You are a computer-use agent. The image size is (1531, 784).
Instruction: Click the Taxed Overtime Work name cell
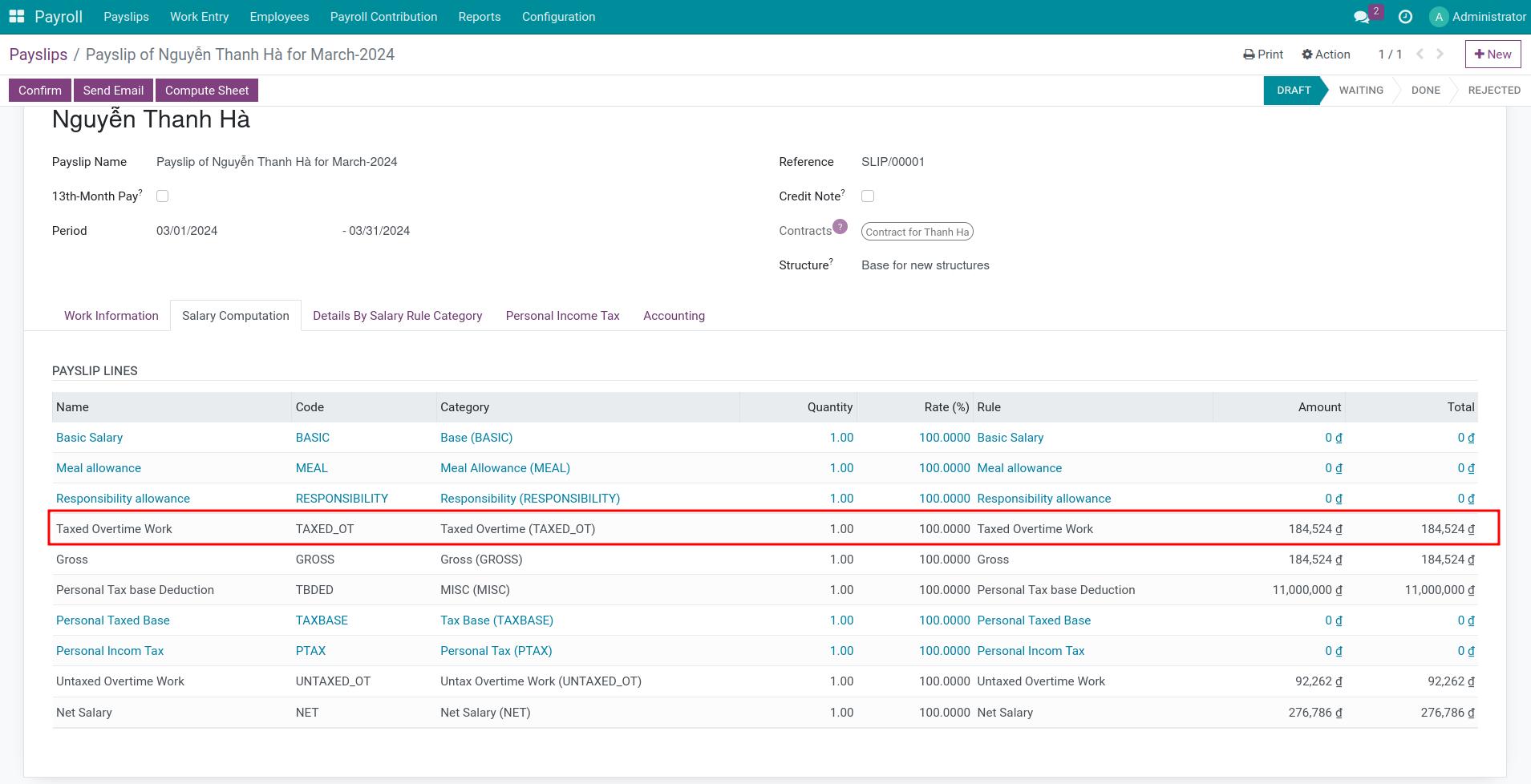tap(115, 529)
